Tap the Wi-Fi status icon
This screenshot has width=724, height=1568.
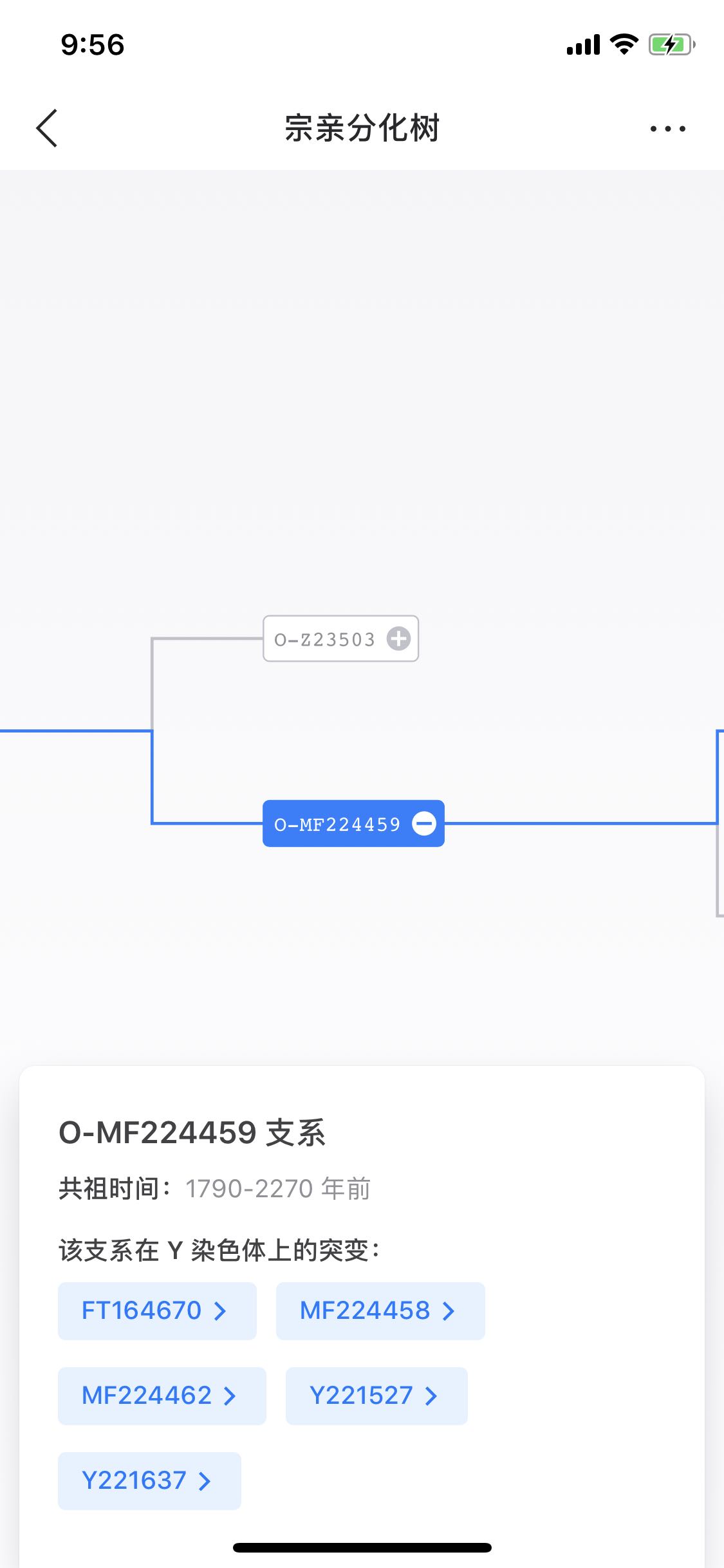pos(624,44)
